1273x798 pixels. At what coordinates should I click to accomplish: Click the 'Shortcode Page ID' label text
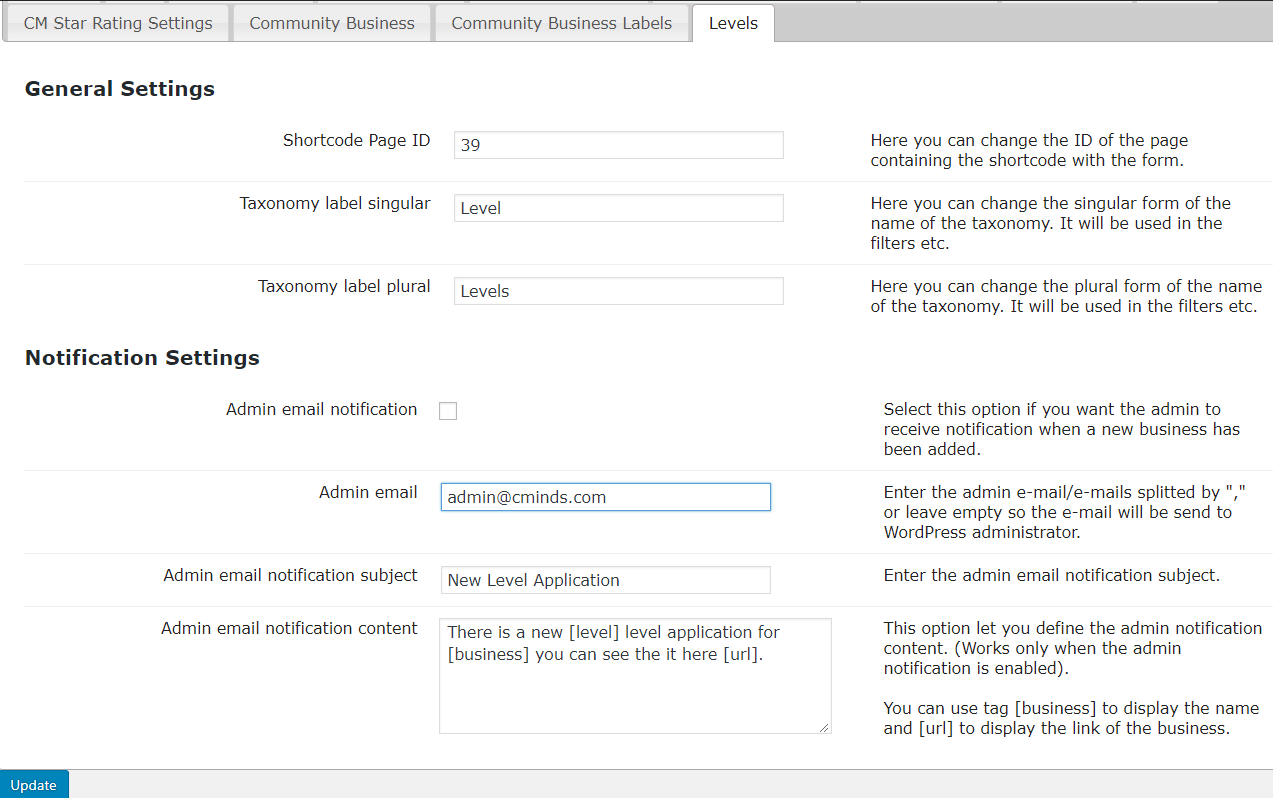point(356,140)
